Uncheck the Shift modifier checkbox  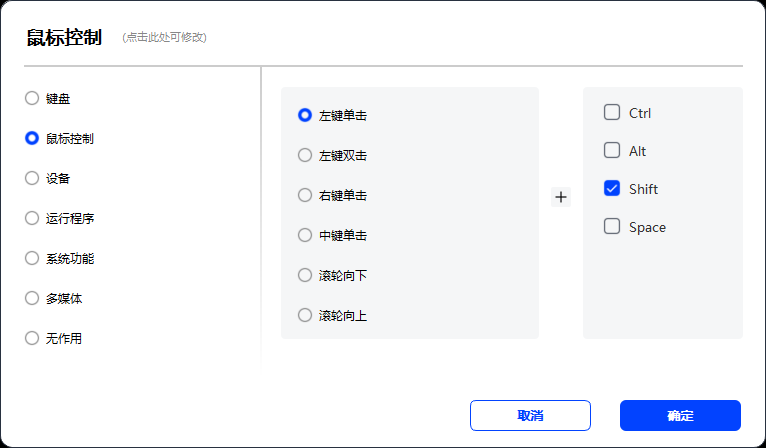click(x=612, y=189)
